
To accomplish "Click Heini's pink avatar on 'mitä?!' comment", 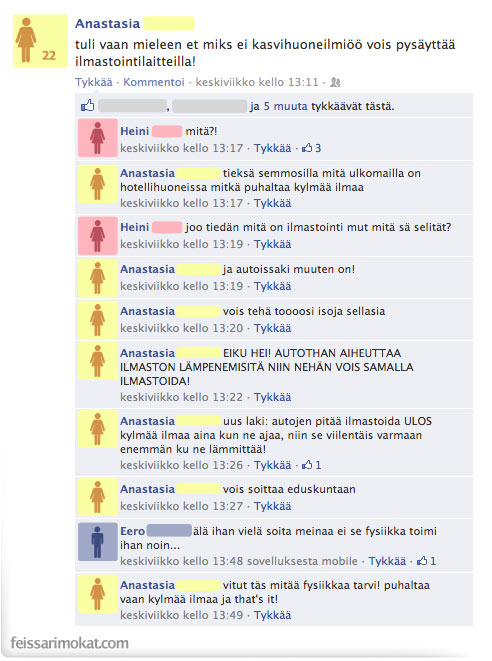I will [x=98, y=138].
